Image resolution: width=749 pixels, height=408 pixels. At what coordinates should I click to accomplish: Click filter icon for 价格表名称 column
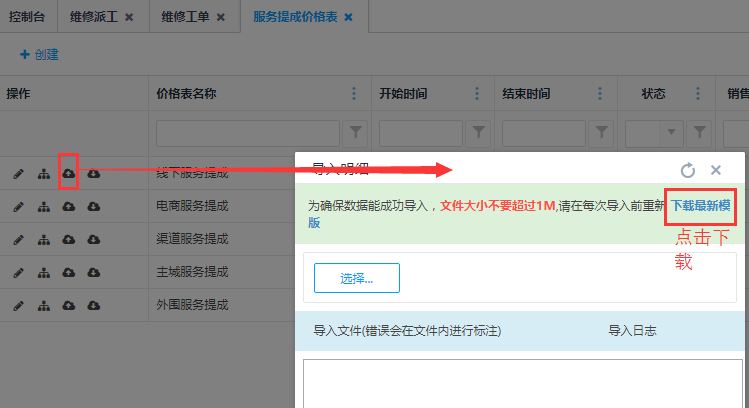355,132
